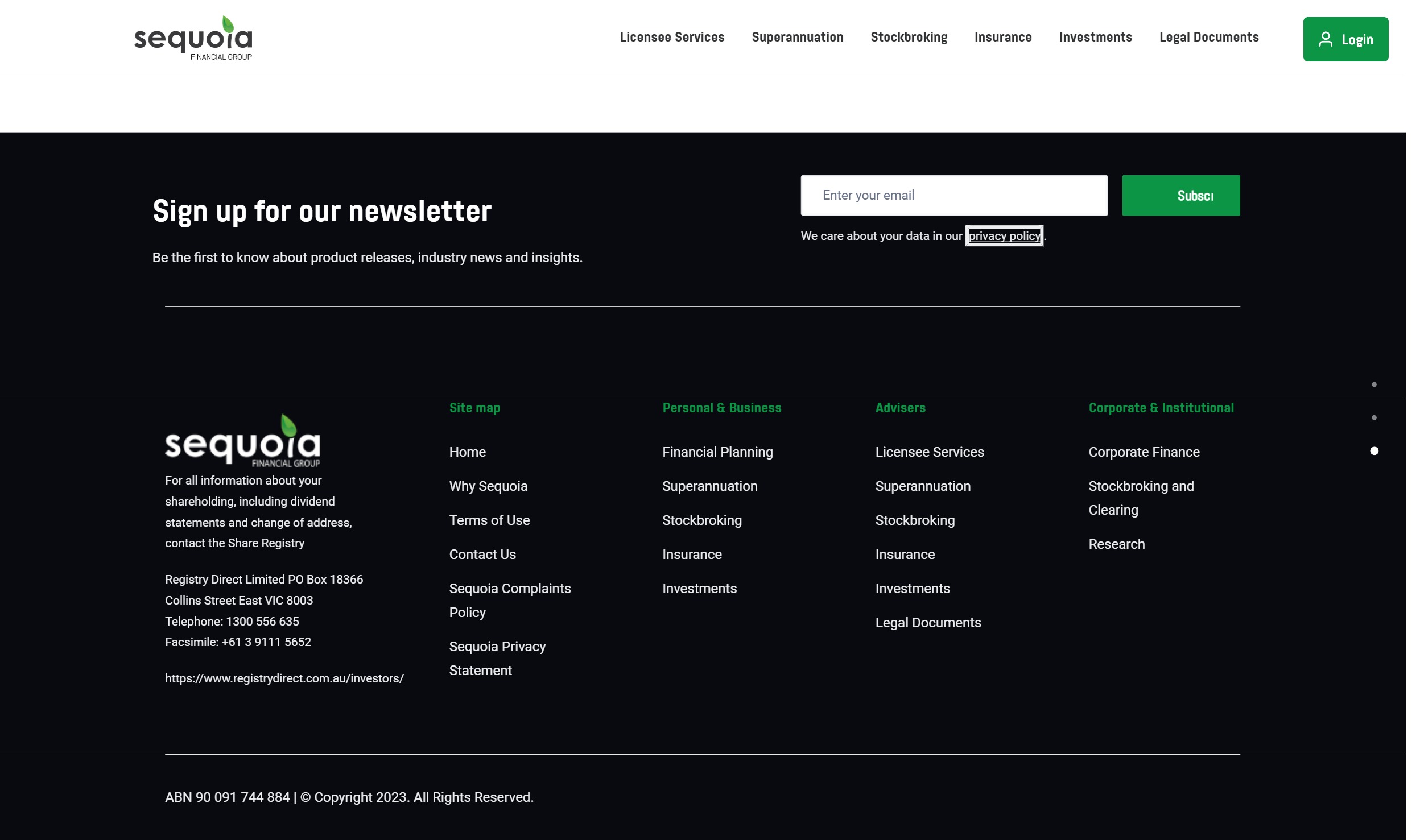The height and width of the screenshot is (840, 1420).
Task: Click the registrydirect investors URL
Action: (284, 678)
